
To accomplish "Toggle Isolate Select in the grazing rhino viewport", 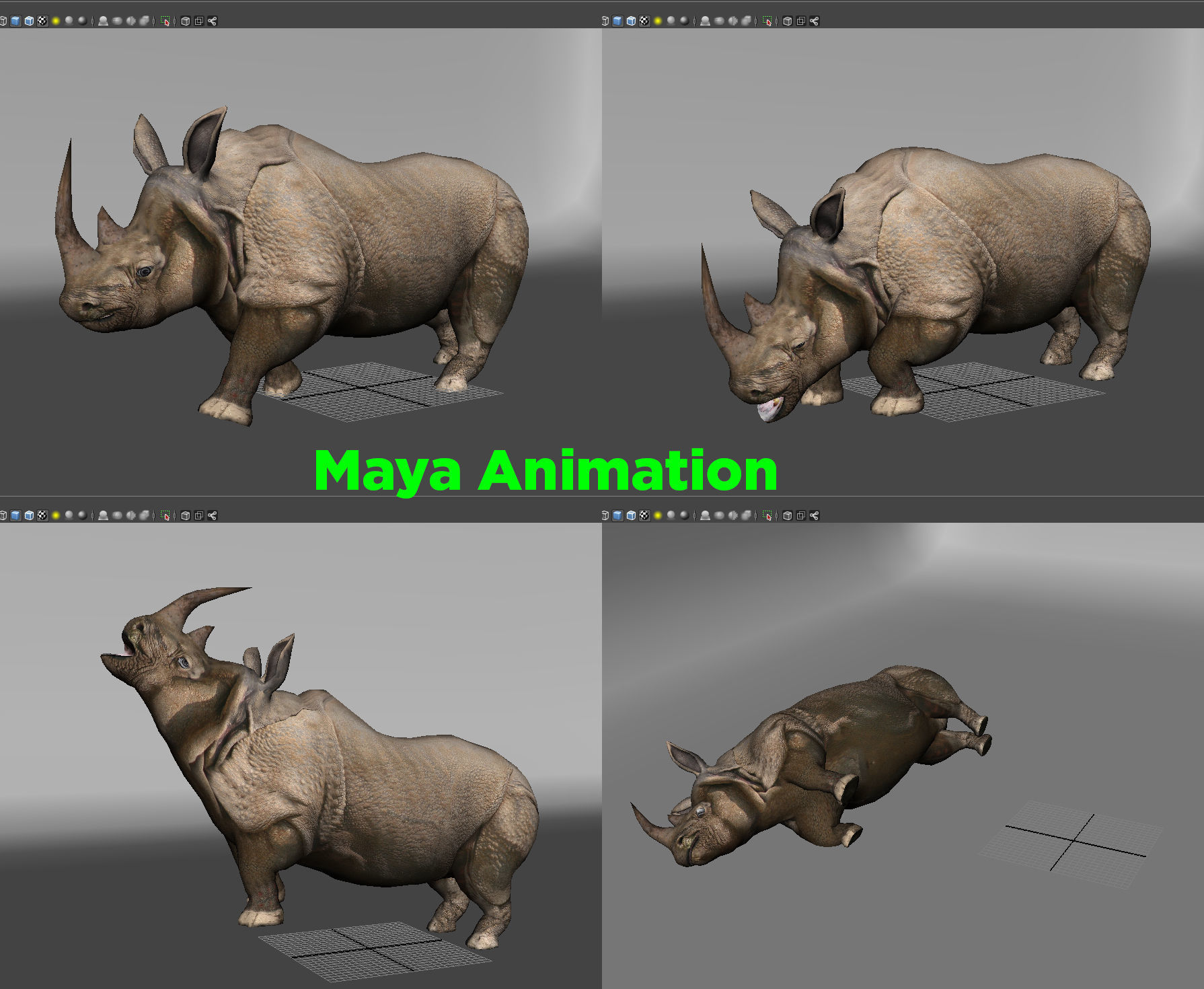I will pos(767,21).
